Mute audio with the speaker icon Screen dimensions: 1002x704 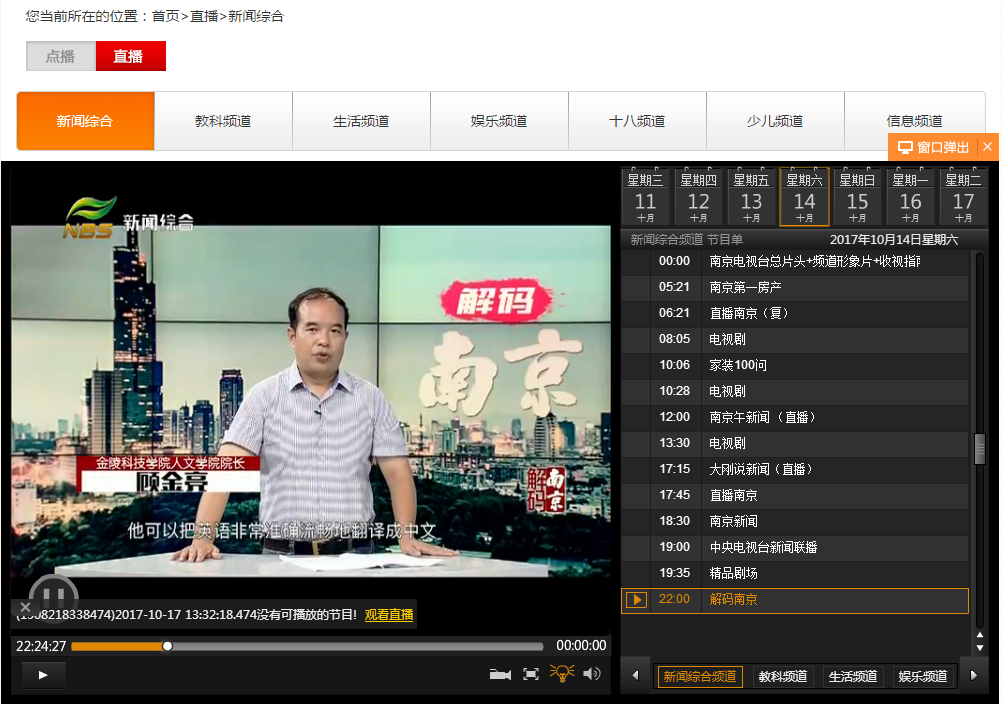tap(592, 675)
